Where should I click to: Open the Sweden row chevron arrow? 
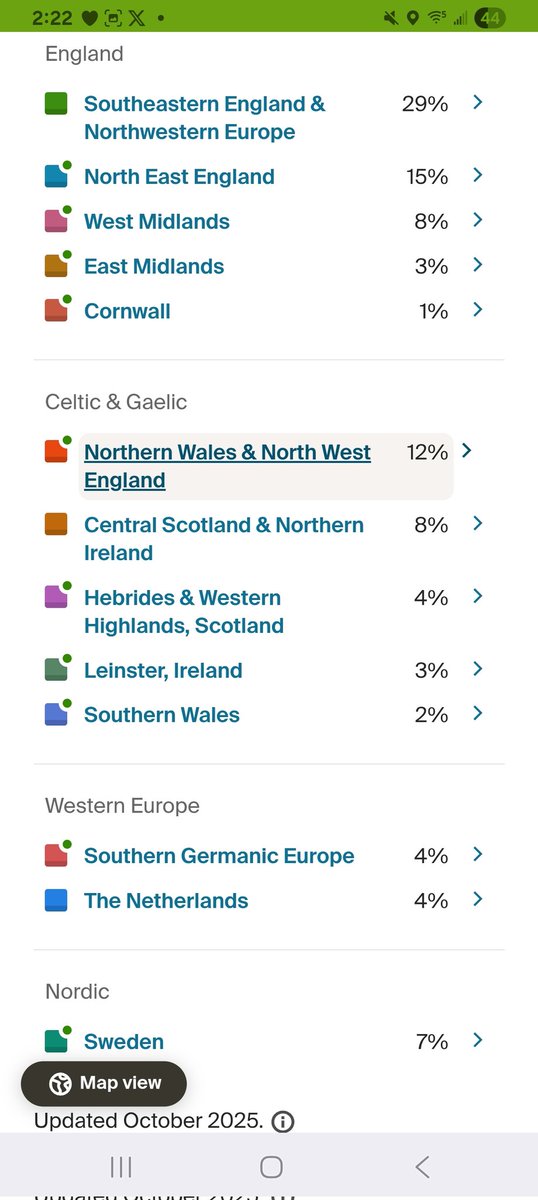click(x=478, y=1040)
